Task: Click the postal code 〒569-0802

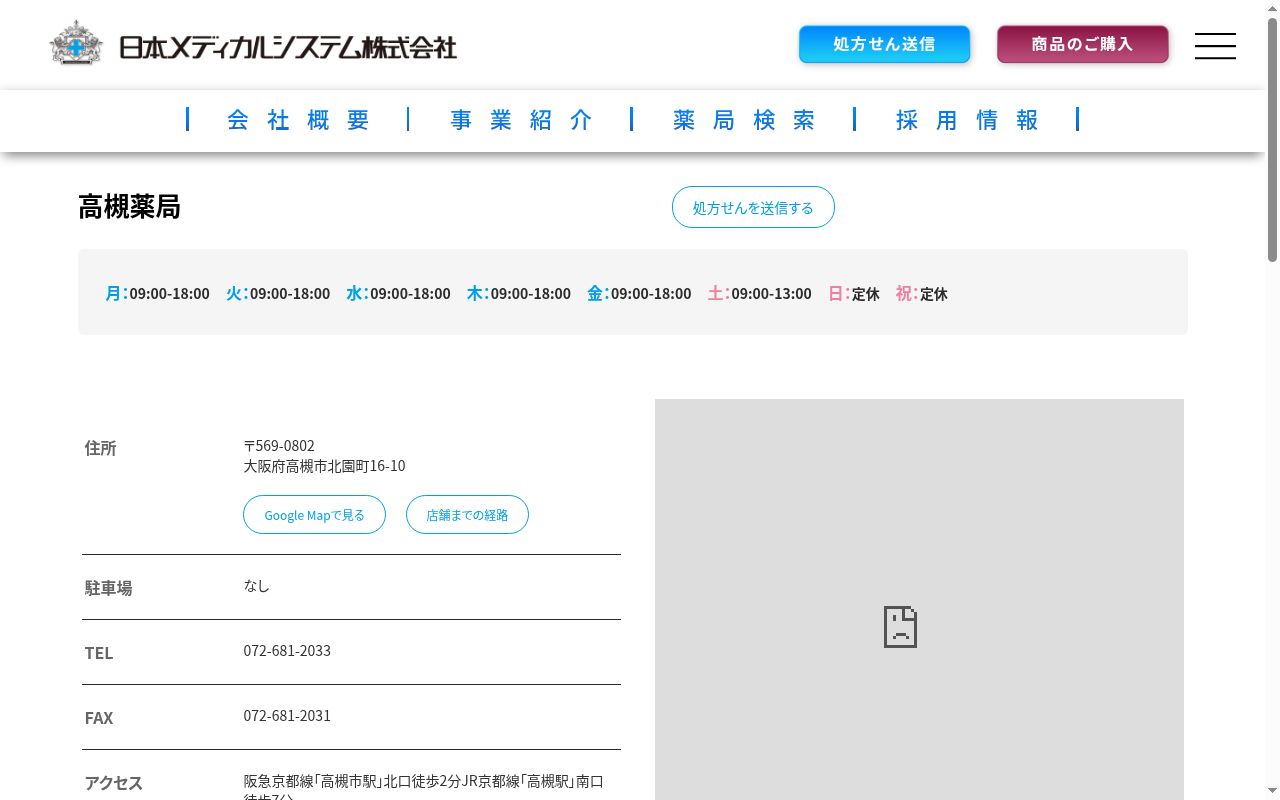Action: [279, 446]
